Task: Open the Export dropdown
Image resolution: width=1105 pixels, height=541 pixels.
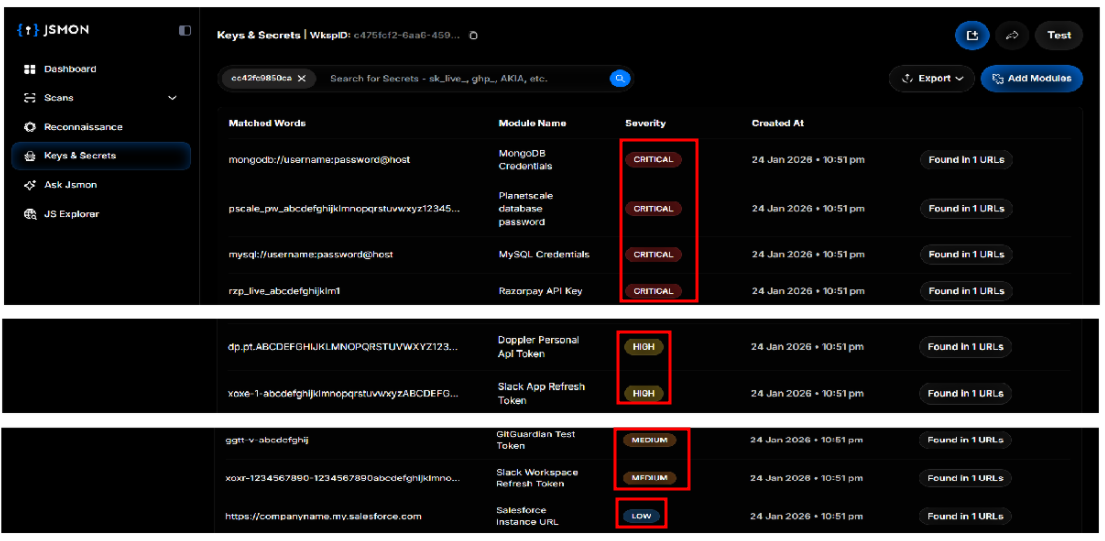Action: tap(932, 78)
